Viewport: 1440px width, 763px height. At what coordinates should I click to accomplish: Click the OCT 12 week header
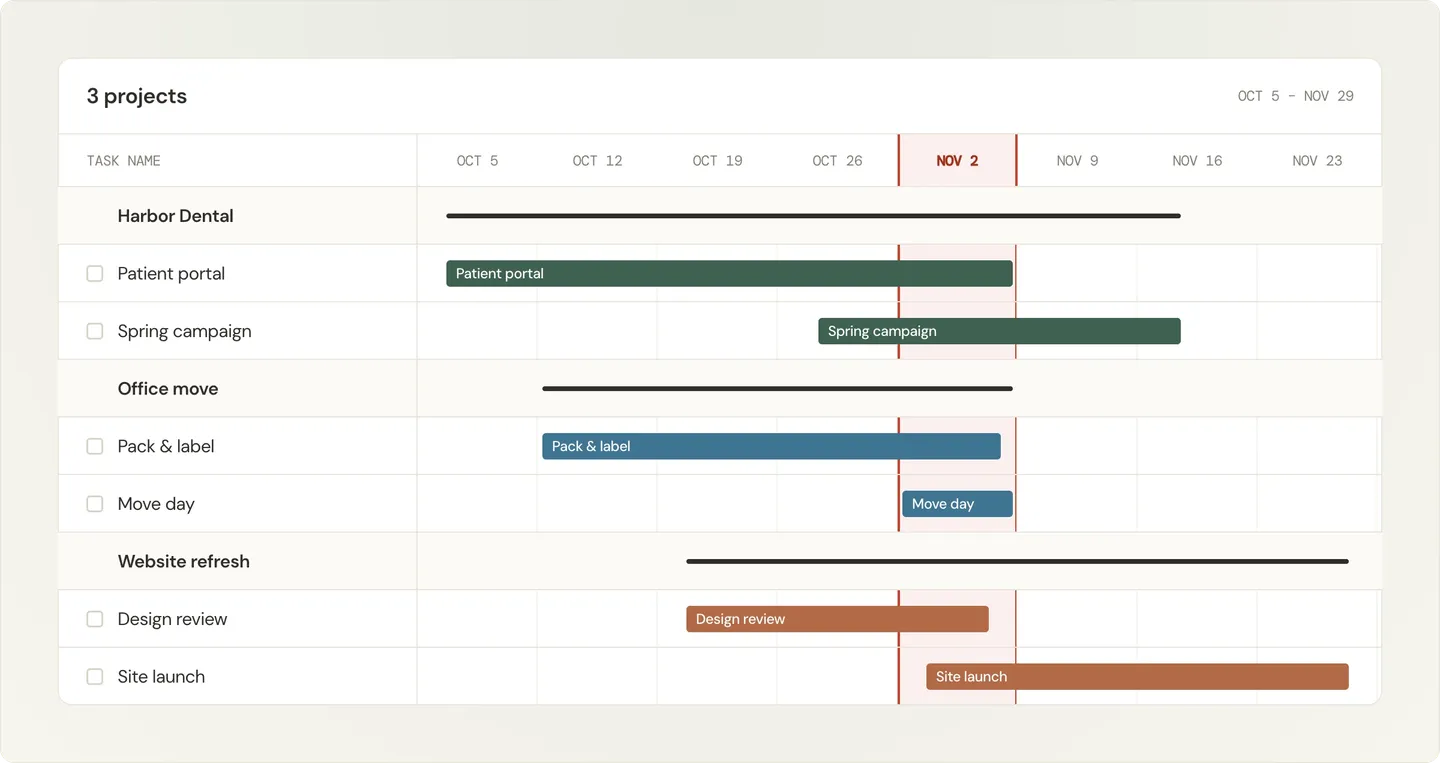[597, 161]
